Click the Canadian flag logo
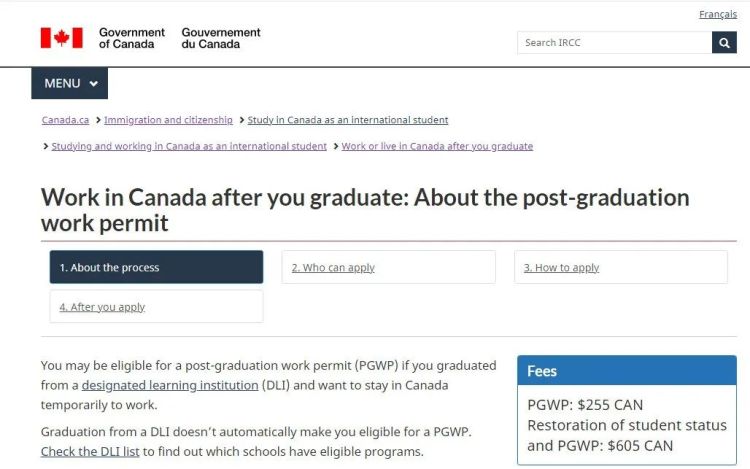Image resolution: width=750 pixels, height=469 pixels. (61, 38)
